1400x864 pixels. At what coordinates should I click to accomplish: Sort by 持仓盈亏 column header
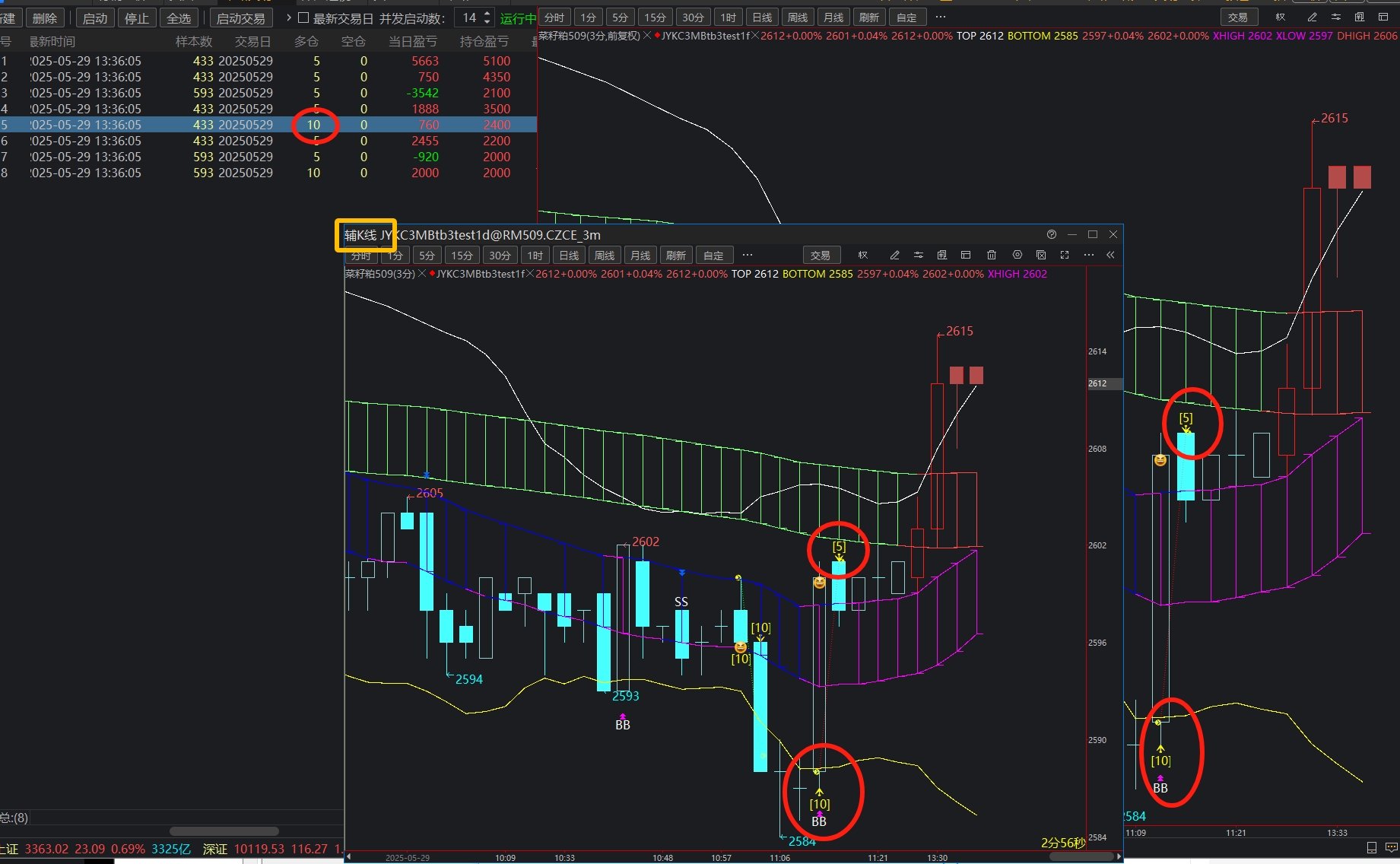[484, 41]
